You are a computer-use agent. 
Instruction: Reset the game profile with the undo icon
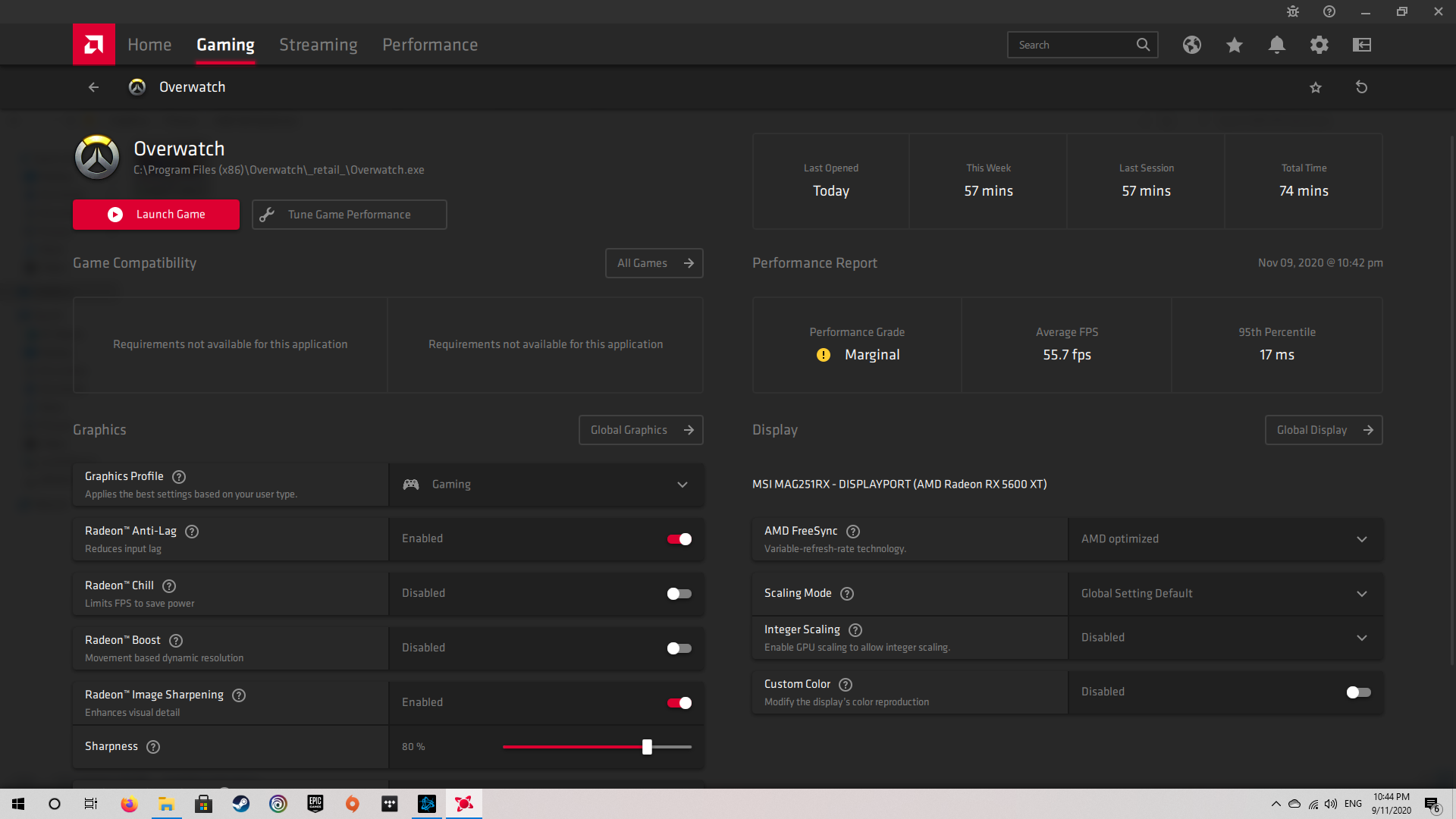point(1361,87)
